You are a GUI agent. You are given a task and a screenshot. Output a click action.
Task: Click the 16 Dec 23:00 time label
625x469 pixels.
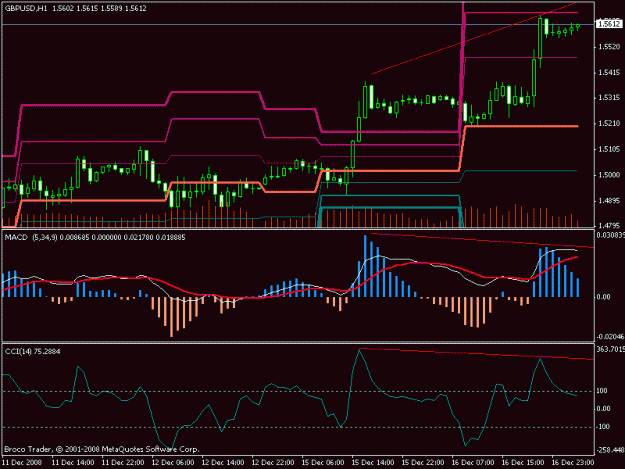pyautogui.click(x=573, y=463)
